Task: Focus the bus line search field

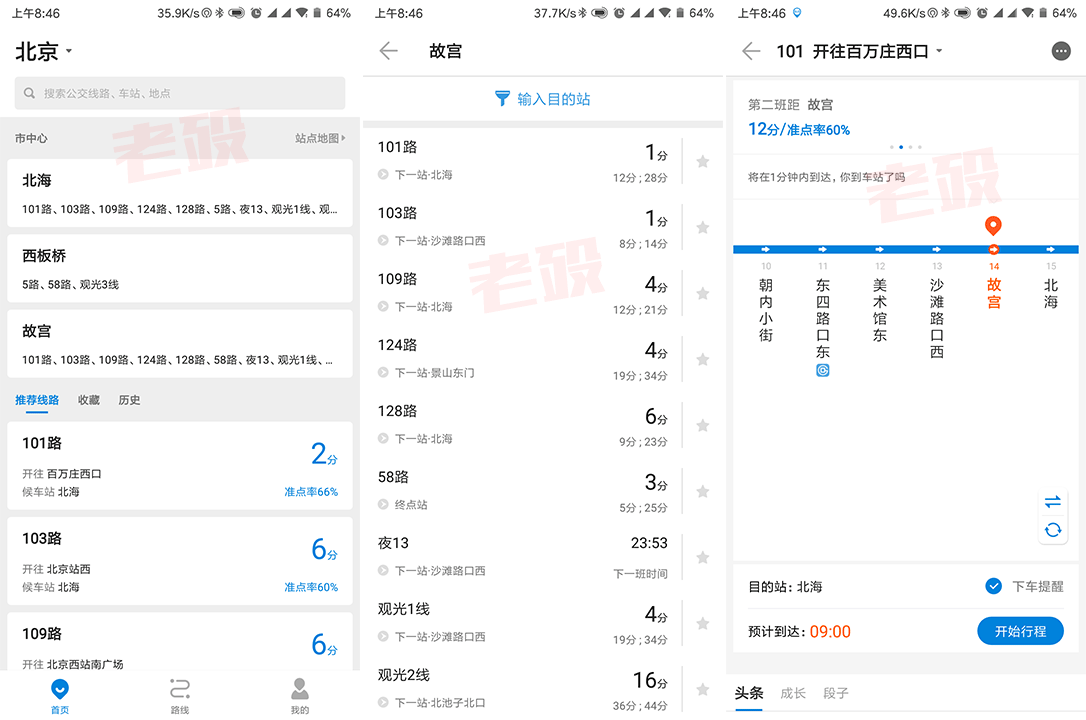Action: tap(180, 93)
